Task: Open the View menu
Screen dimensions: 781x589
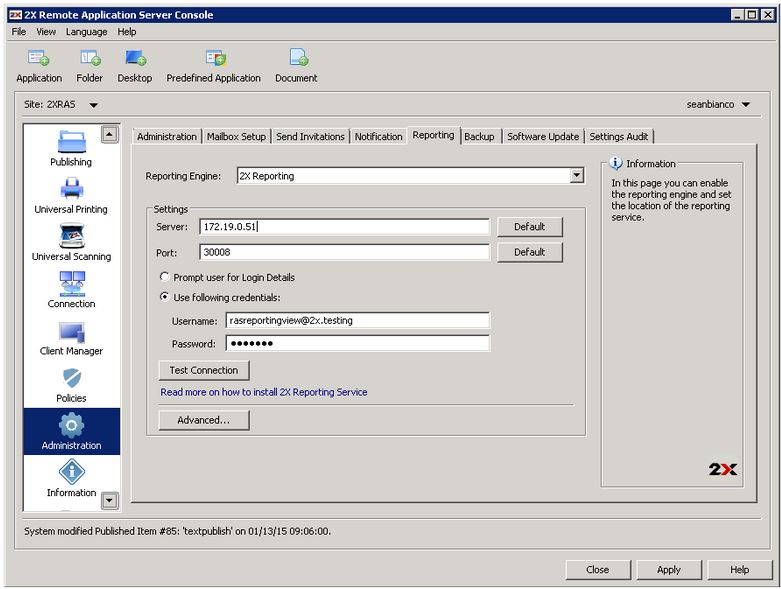Action: coord(46,32)
